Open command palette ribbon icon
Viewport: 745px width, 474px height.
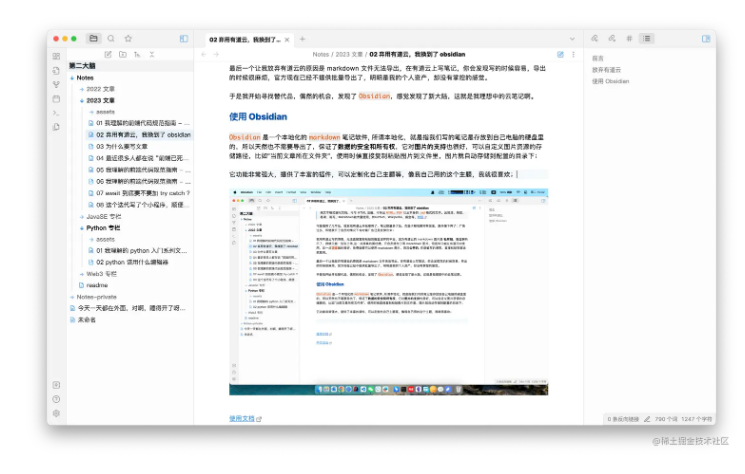[57, 113]
